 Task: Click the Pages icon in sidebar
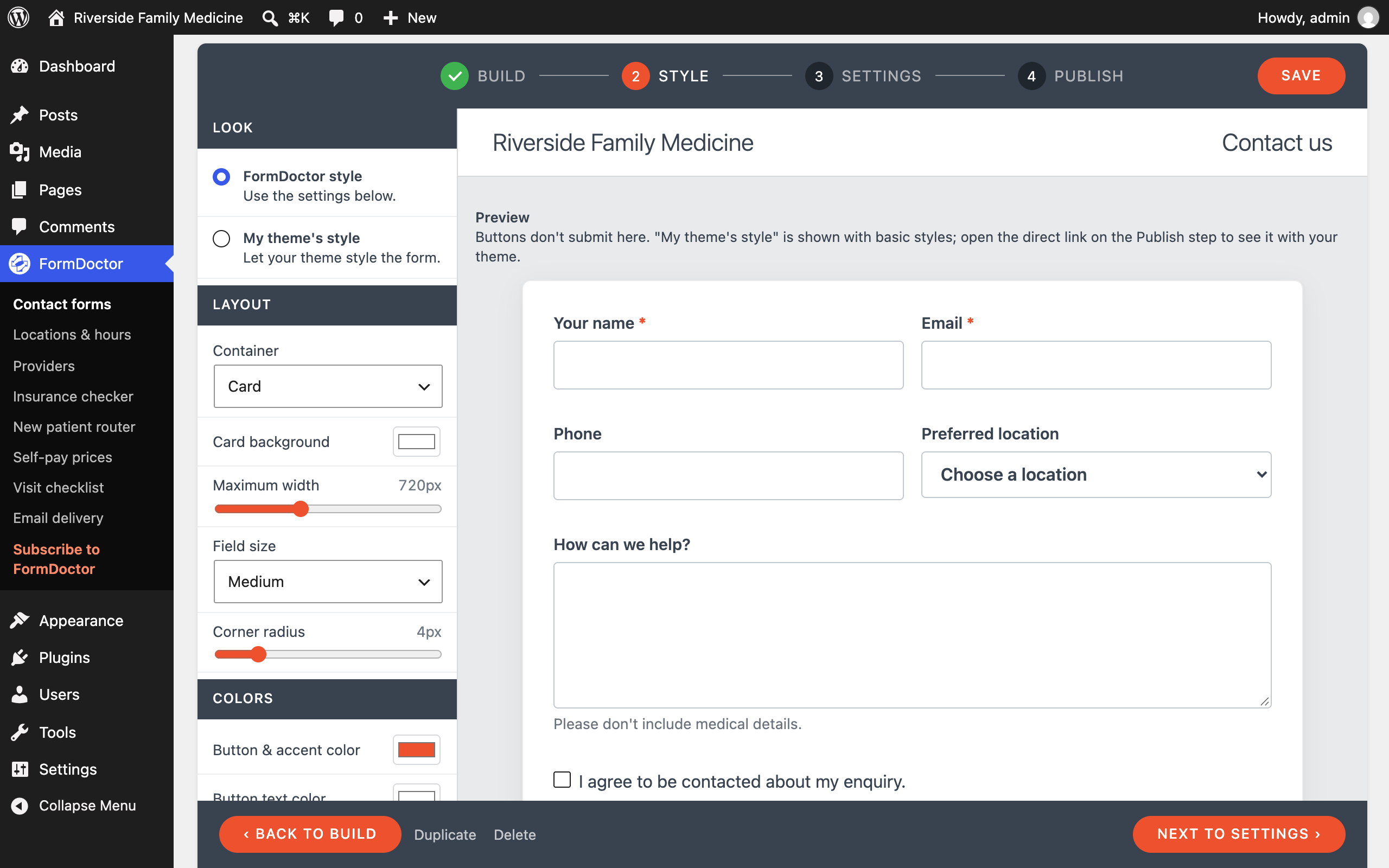click(20, 189)
